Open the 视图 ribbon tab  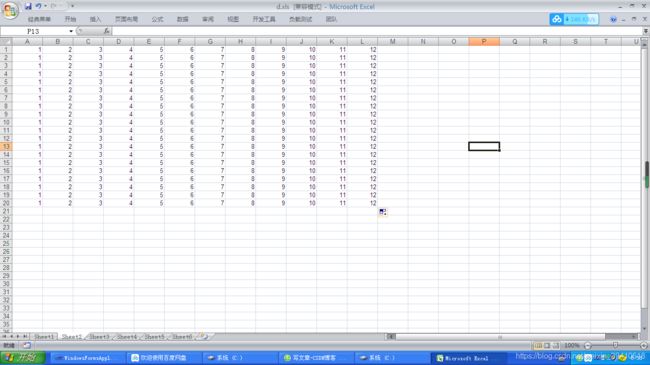pos(233,19)
